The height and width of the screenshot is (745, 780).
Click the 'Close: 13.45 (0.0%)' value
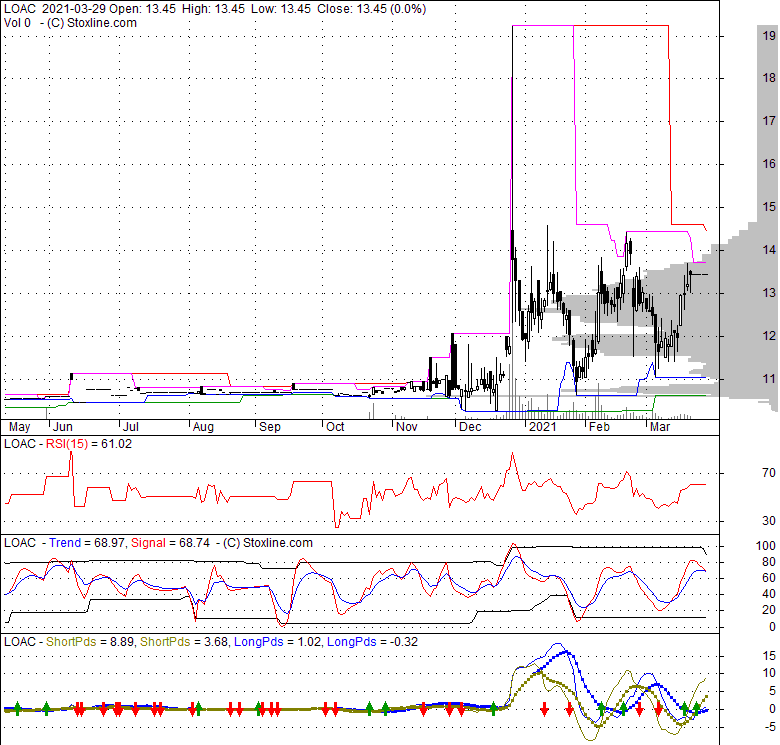click(372, 9)
